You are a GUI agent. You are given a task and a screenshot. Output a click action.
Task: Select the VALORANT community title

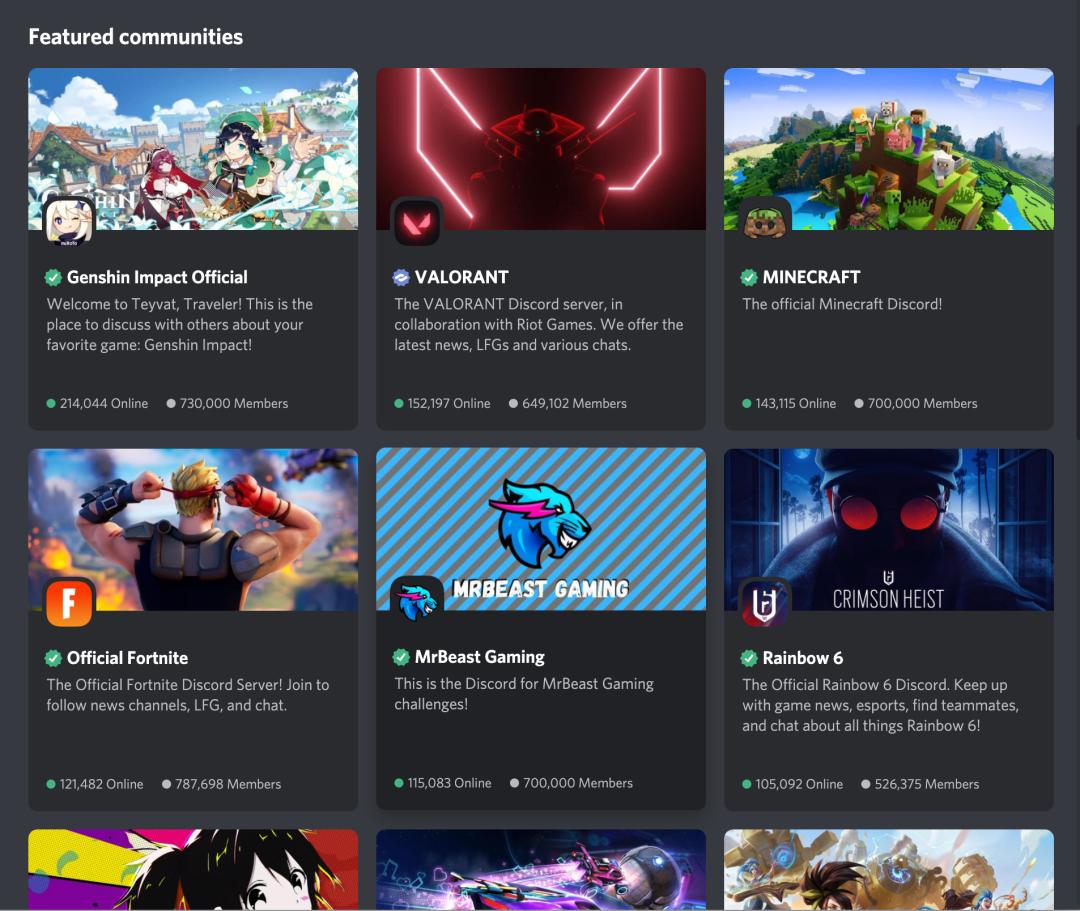pos(461,278)
